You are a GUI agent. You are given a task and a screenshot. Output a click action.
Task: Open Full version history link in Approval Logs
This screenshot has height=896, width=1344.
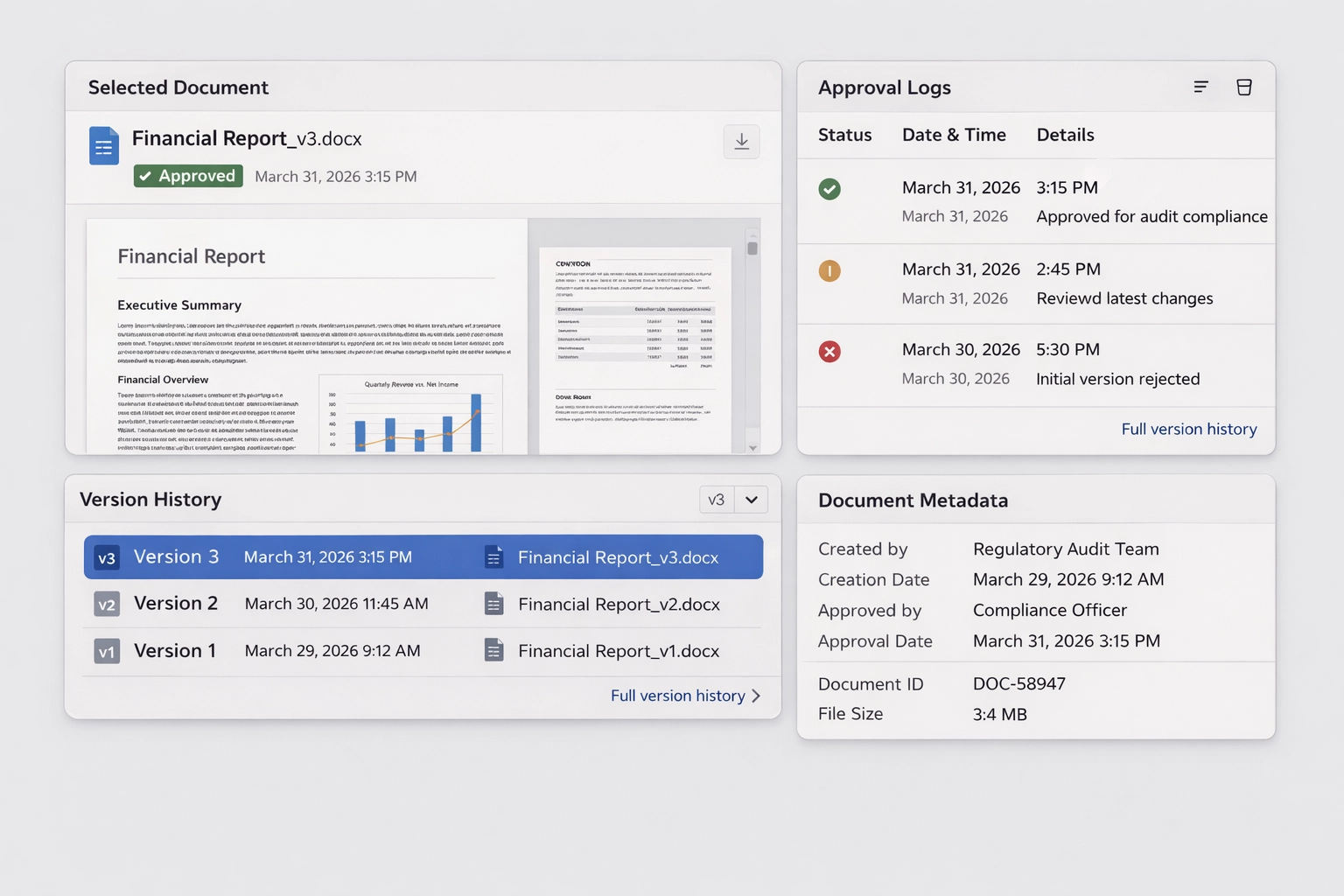[x=1188, y=429]
